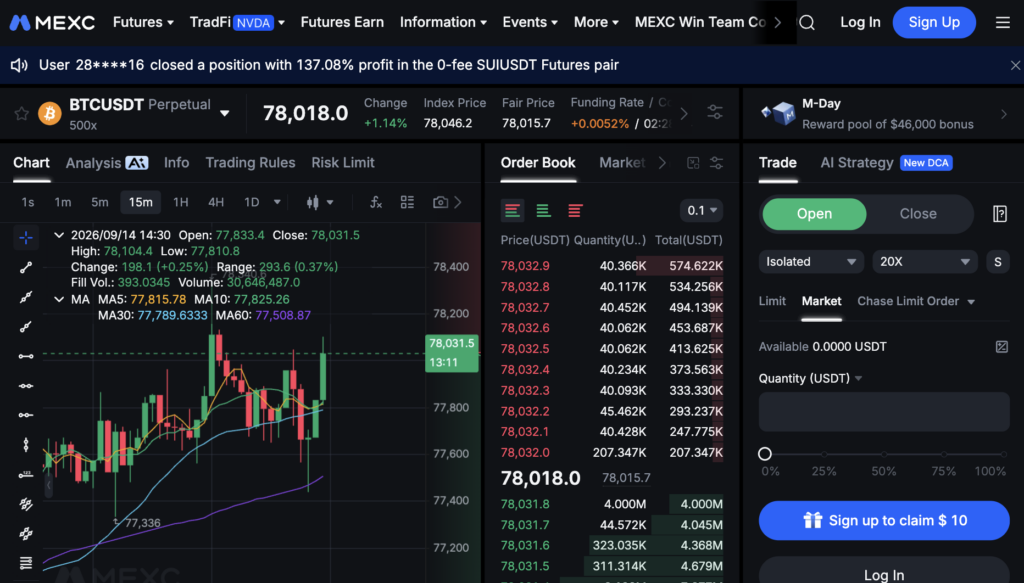The image size is (1024, 583).
Task: Select 5m timeframe
Action: click(99, 202)
